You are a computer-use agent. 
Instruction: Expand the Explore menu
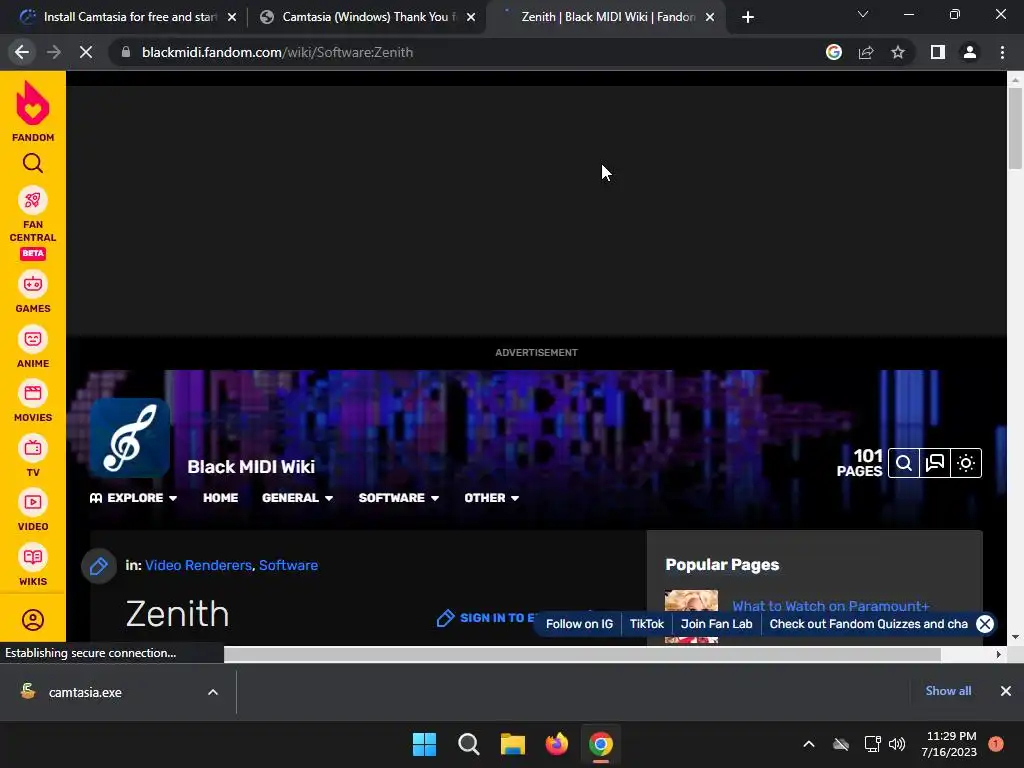(x=133, y=498)
